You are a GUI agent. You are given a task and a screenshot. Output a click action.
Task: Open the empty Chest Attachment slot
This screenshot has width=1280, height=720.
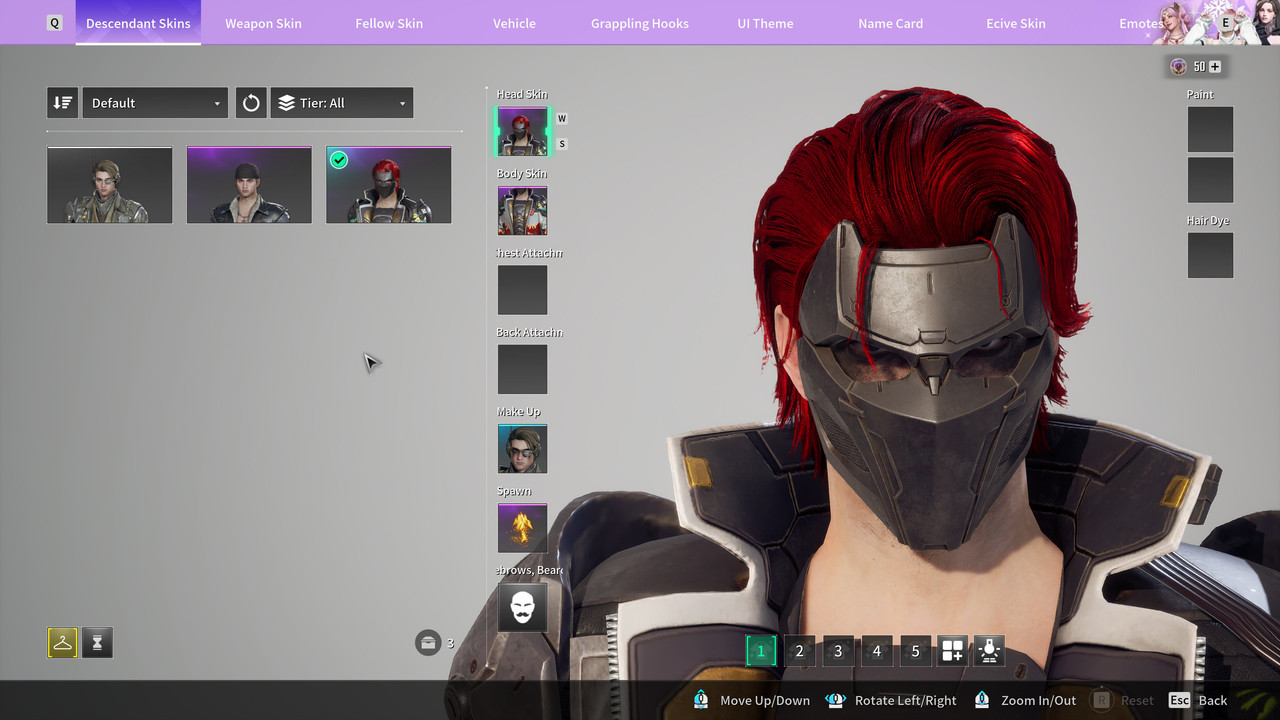click(x=522, y=290)
